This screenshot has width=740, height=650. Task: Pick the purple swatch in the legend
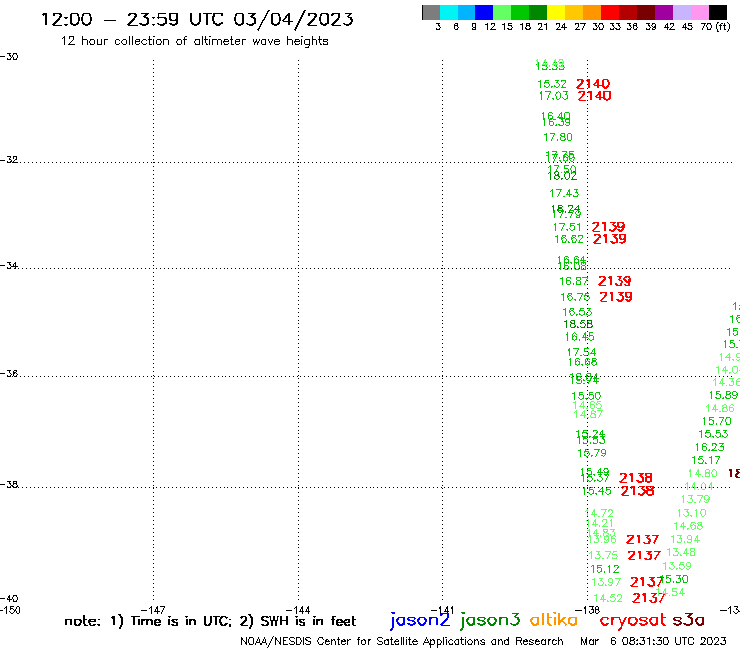664,12
